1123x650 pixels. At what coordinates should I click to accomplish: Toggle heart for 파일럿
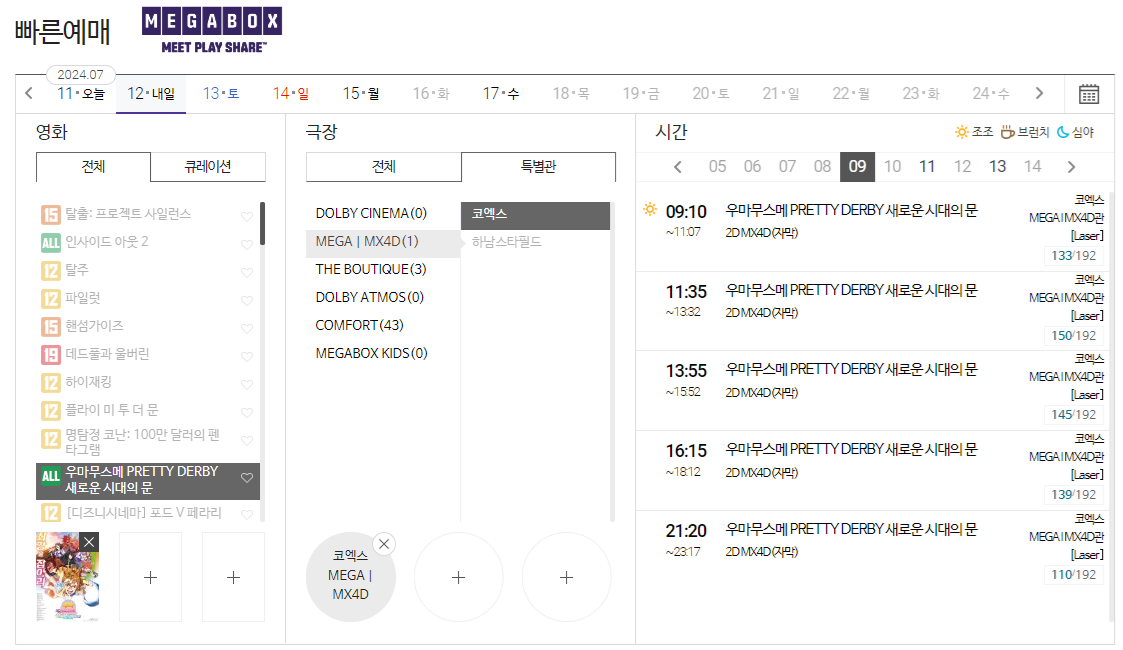(x=247, y=300)
